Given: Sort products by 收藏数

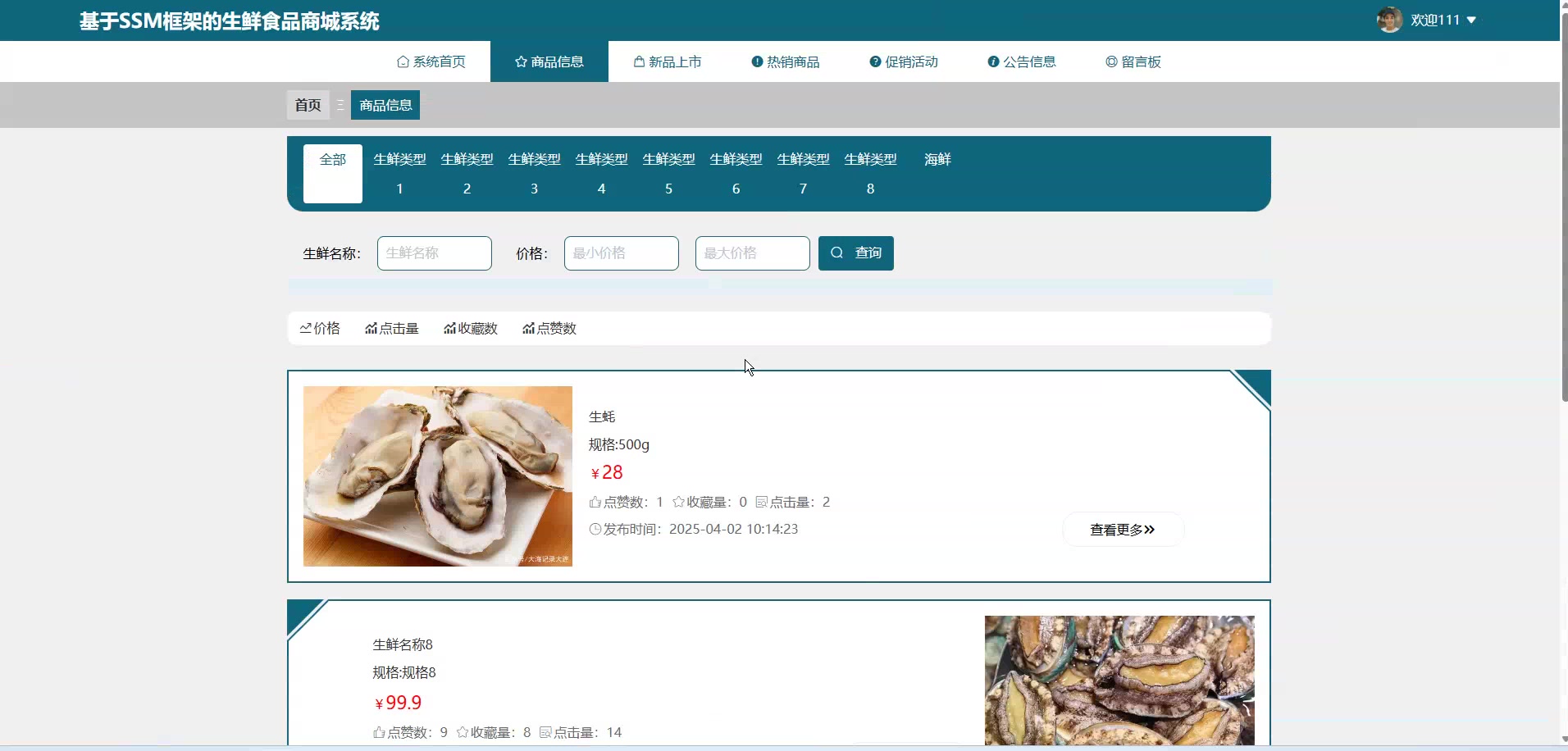Looking at the screenshot, I should tap(471, 328).
